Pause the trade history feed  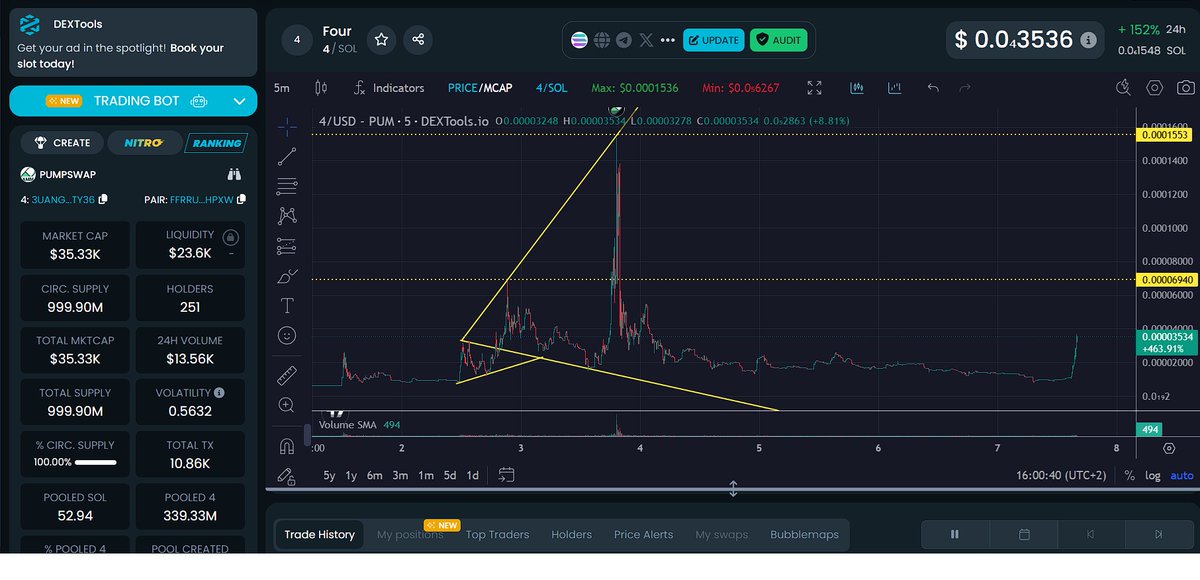coord(954,535)
